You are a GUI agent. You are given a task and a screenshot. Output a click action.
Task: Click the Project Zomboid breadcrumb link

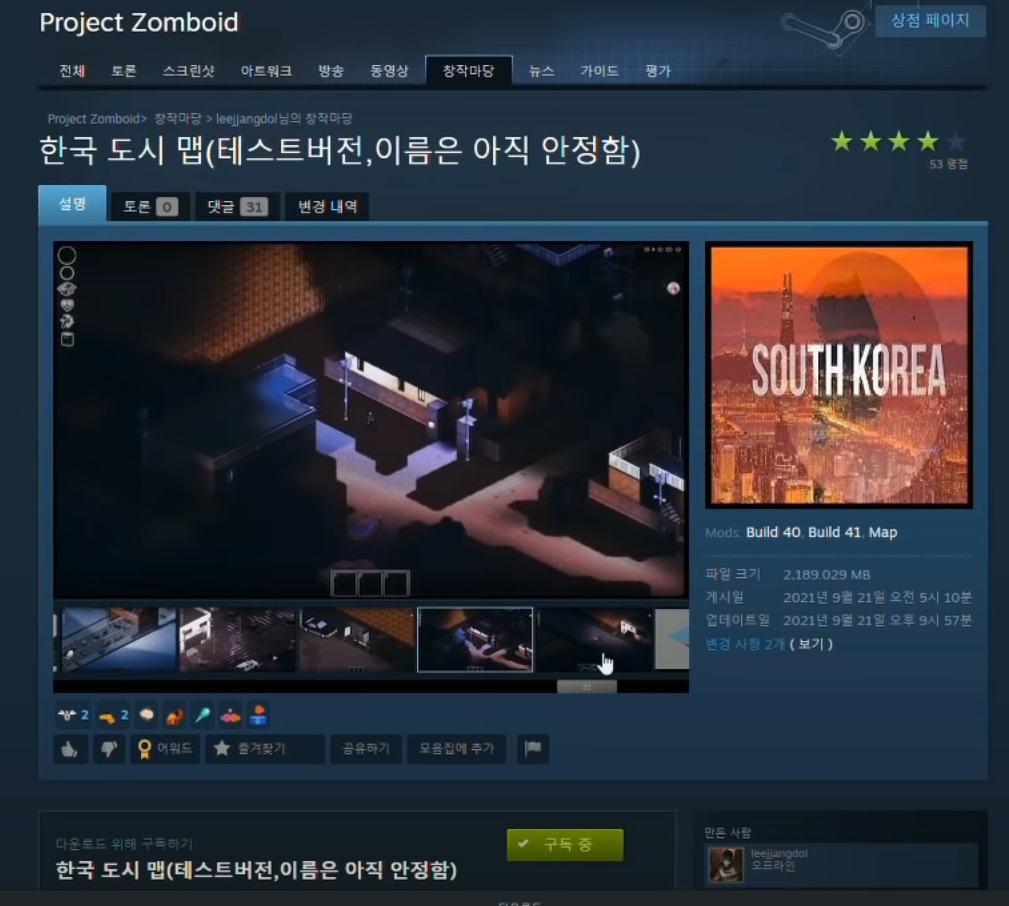coord(94,119)
